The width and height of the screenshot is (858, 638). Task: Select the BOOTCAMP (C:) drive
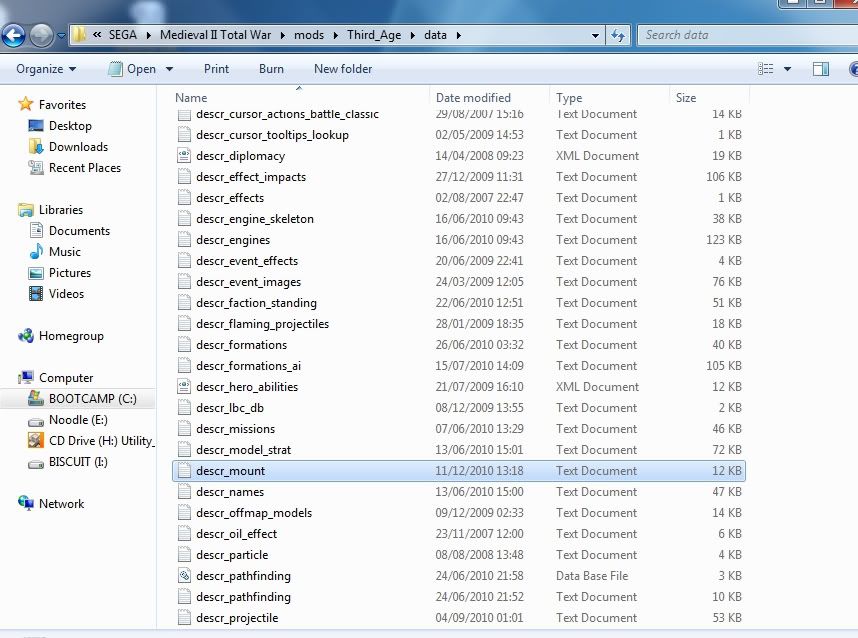tap(92, 398)
